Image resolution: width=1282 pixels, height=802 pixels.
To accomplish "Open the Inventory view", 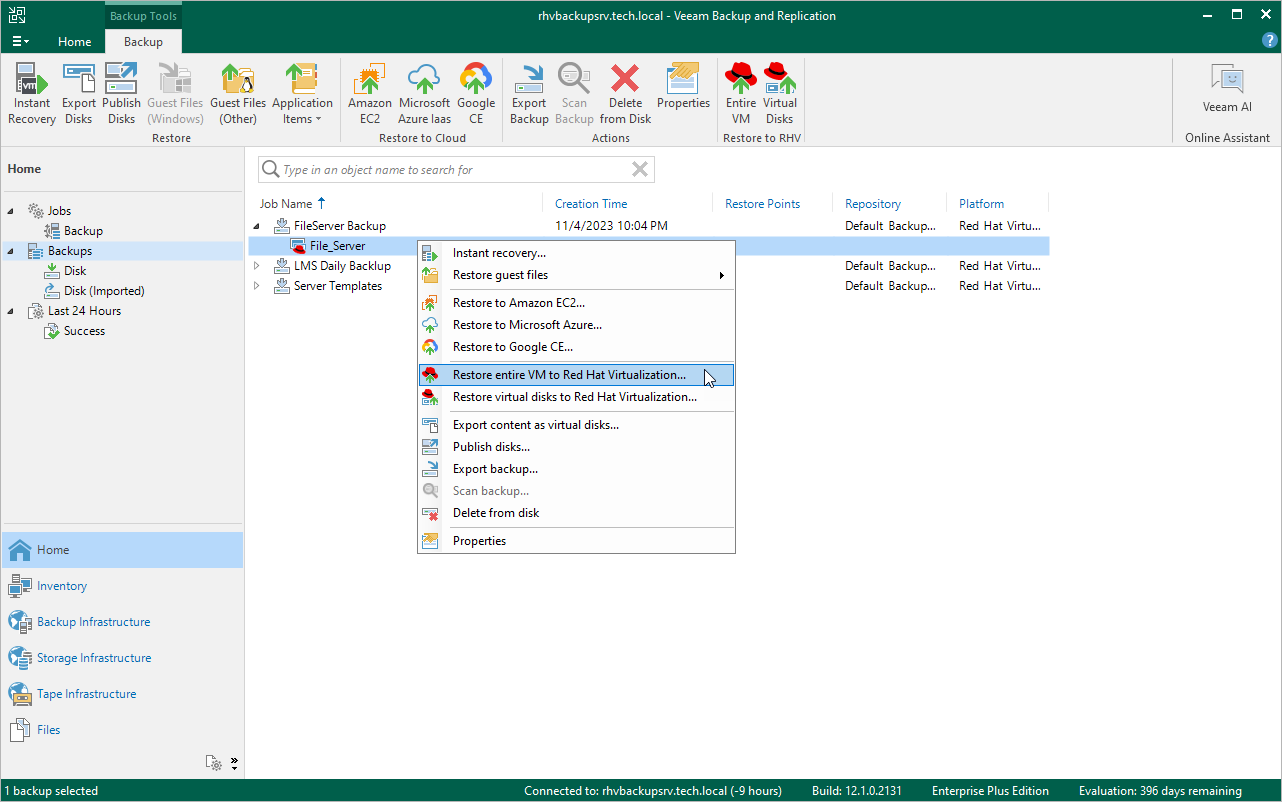I will pyautogui.click(x=122, y=586).
